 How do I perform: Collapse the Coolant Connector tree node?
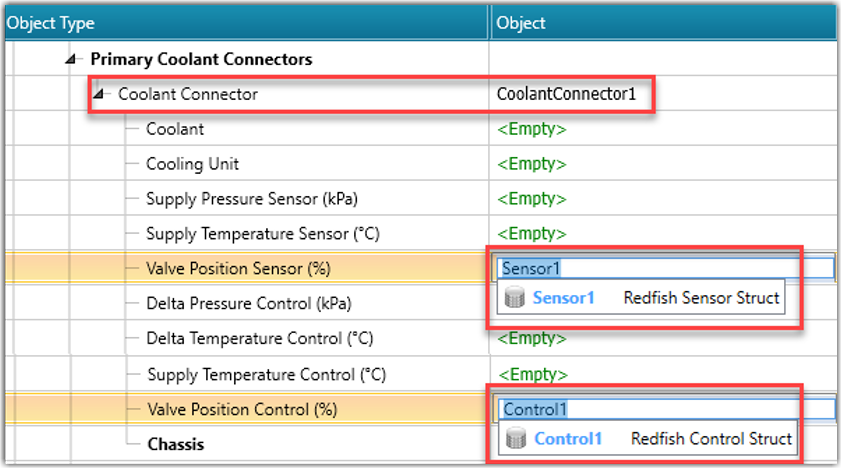(x=99, y=95)
